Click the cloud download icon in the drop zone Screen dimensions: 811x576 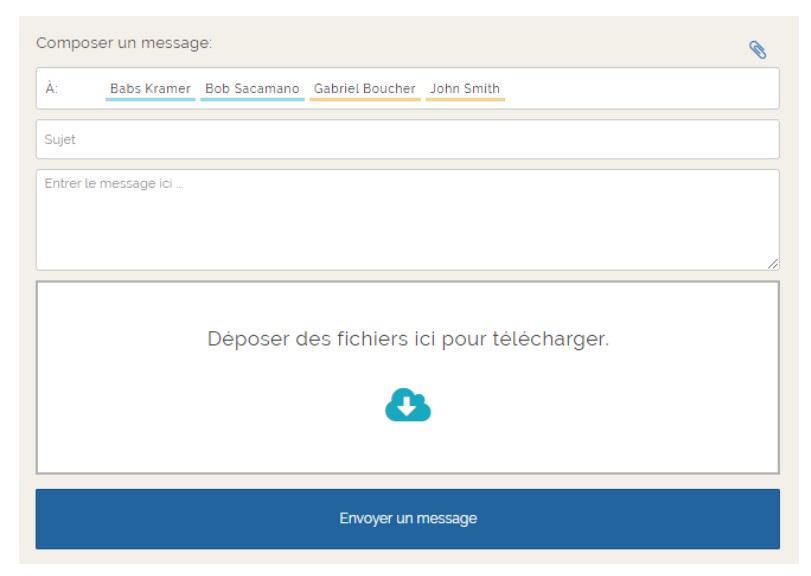(407, 405)
